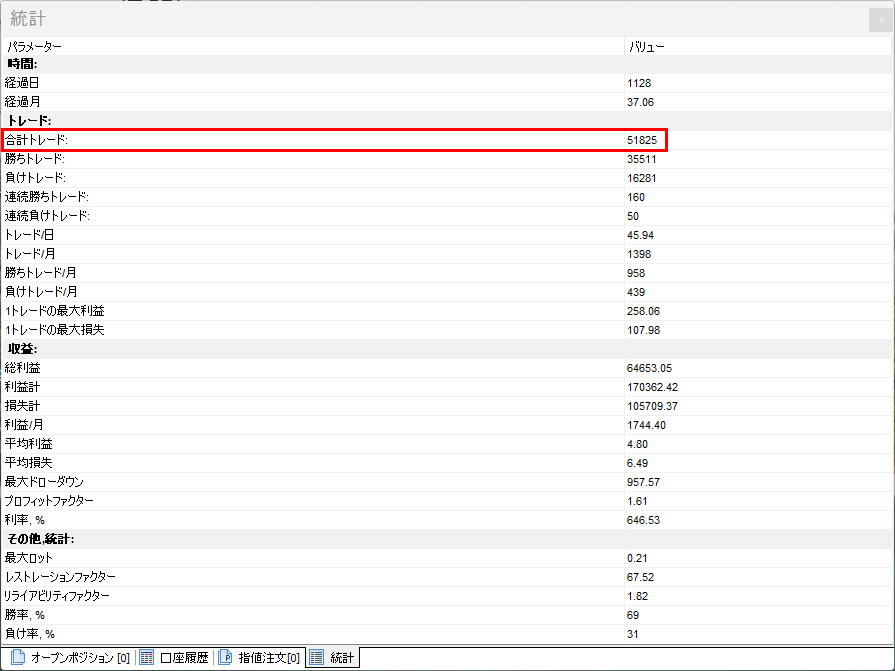
Task: Click the 統計 tab list icon
Action: click(317, 658)
